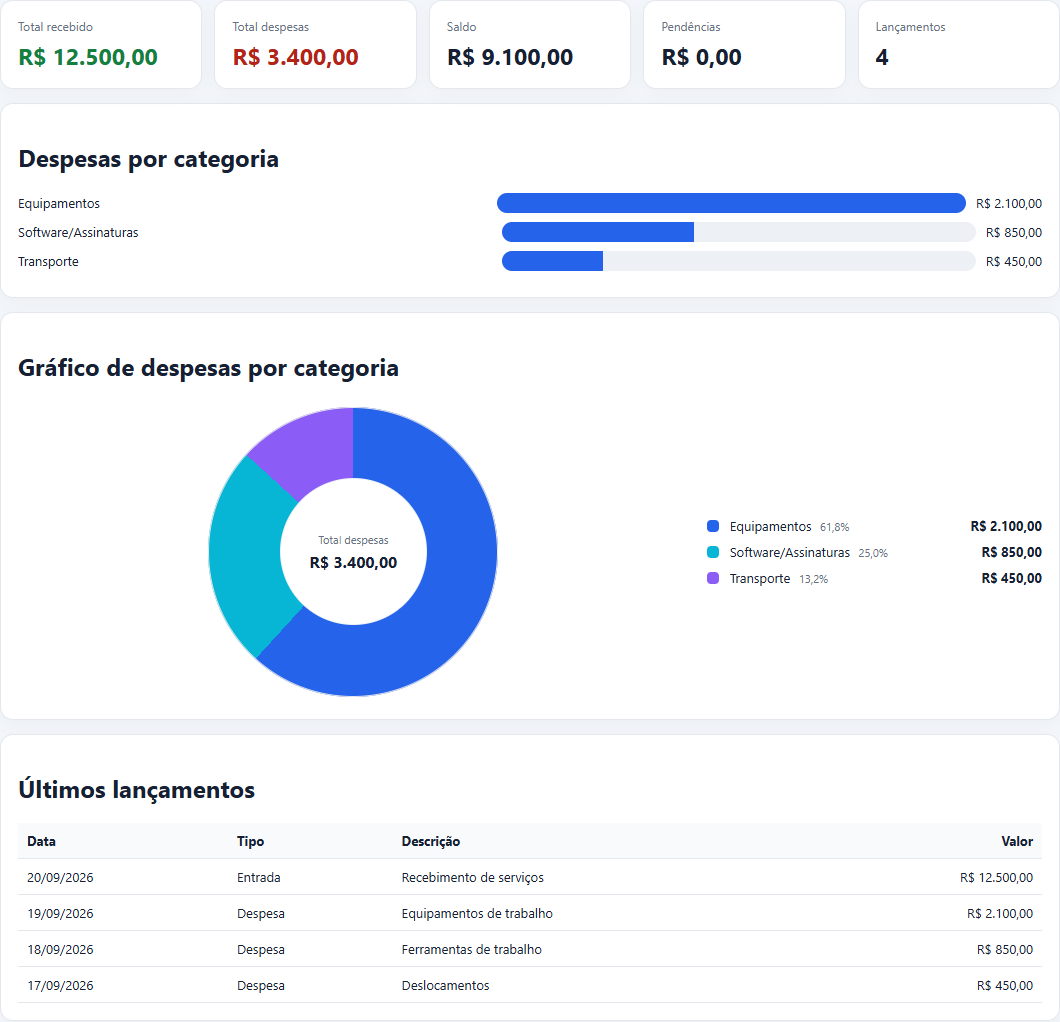Open the Total recebido summary card

coord(101,44)
